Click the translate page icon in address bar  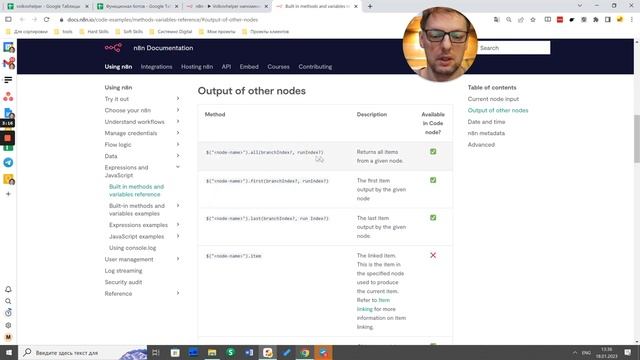click(496, 20)
